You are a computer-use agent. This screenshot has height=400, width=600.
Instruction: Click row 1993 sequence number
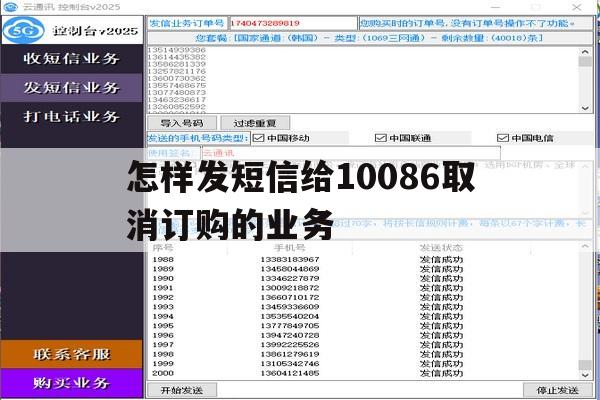click(163, 307)
